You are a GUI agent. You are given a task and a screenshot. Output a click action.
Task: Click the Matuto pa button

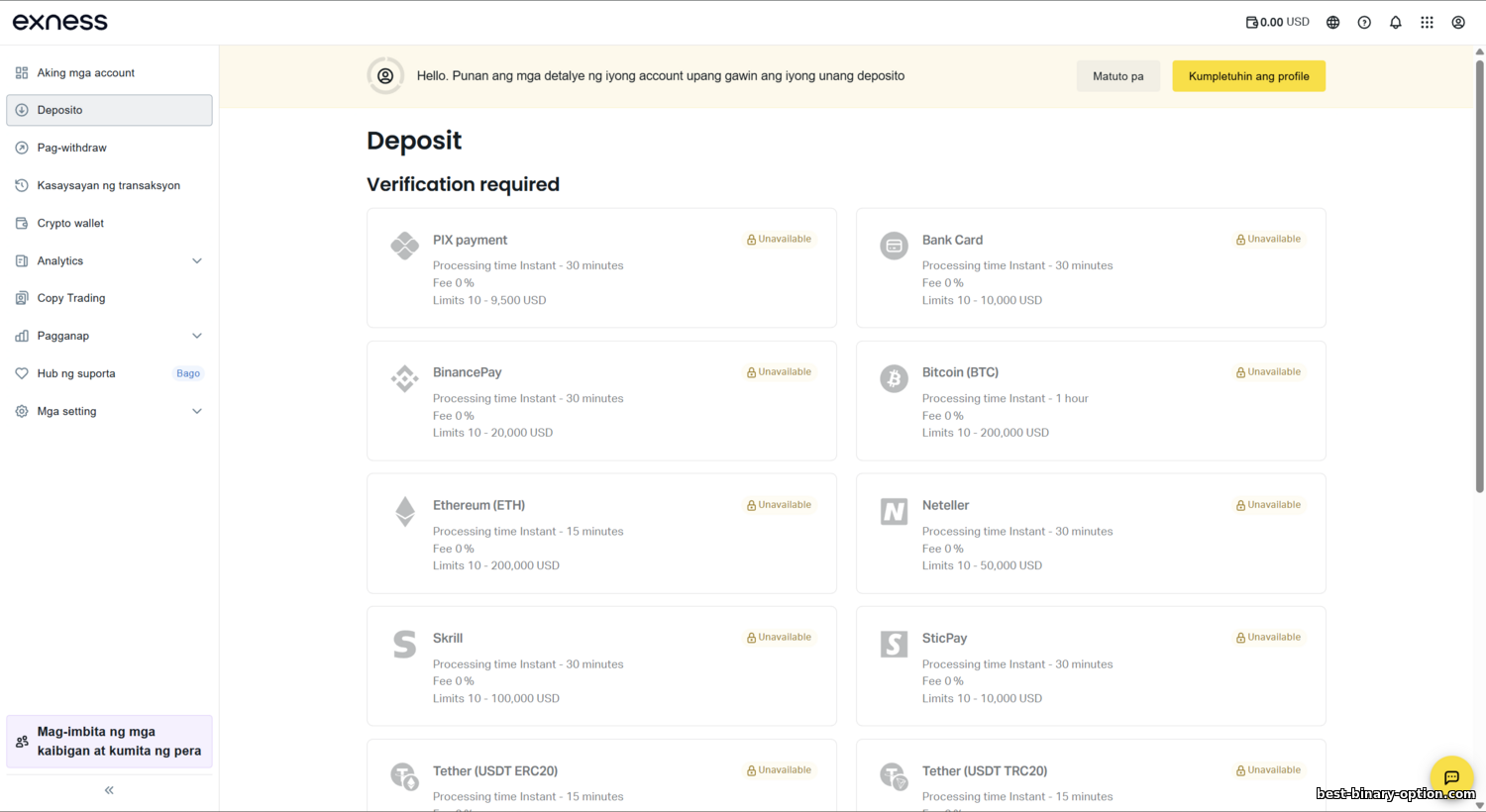(x=1117, y=76)
